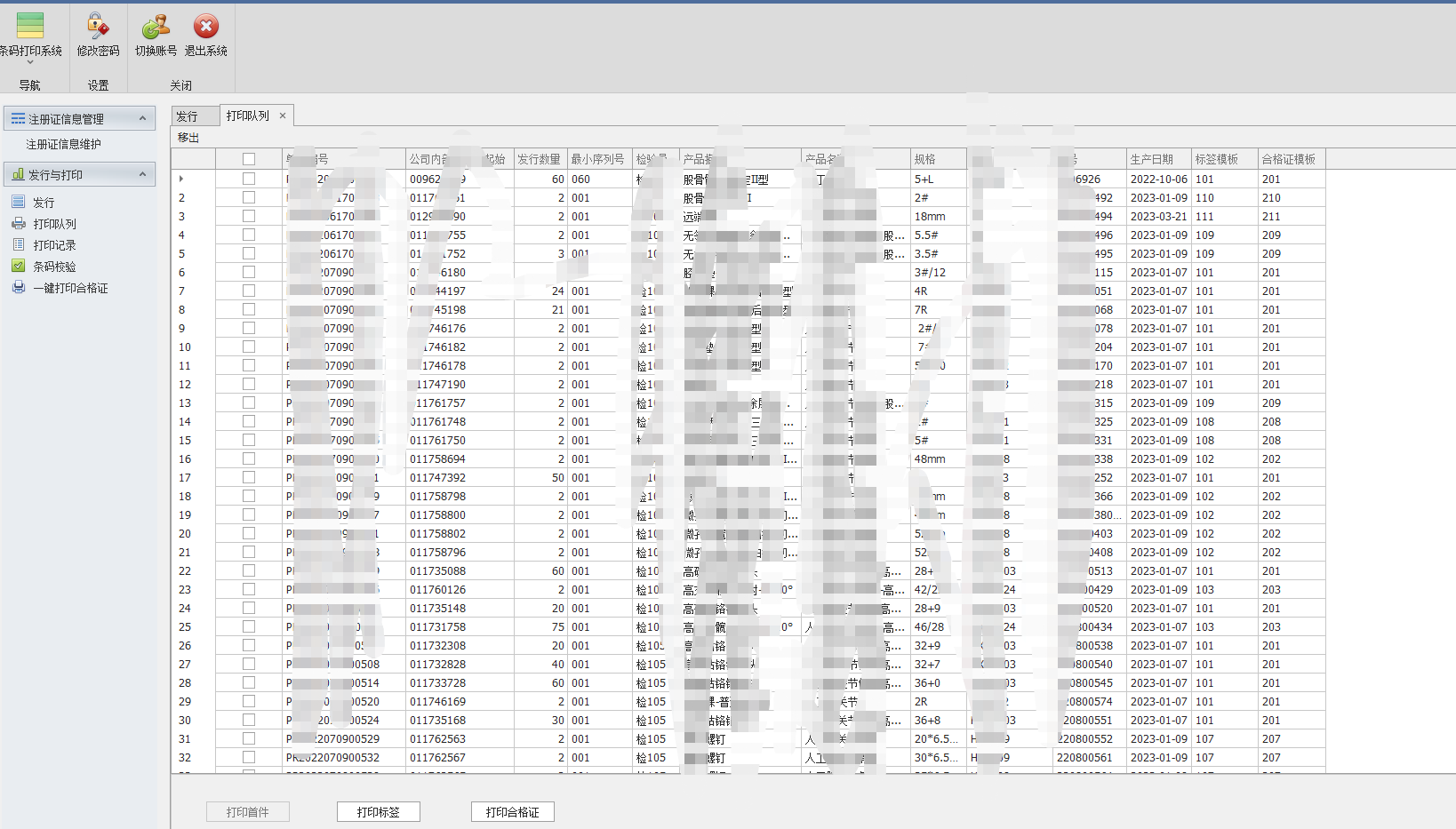Select date 2023-03-21 in row 3

pyautogui.click(x=1159, y=216)
